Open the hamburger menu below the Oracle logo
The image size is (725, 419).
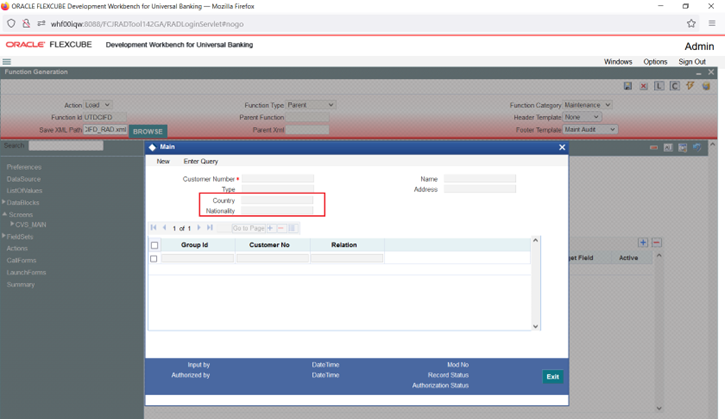(x=6, y=62)
